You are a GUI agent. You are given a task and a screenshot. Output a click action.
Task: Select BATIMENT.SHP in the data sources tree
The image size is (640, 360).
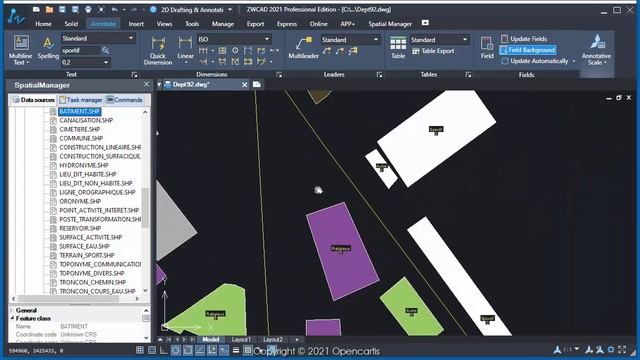click(x=79, y=111)
